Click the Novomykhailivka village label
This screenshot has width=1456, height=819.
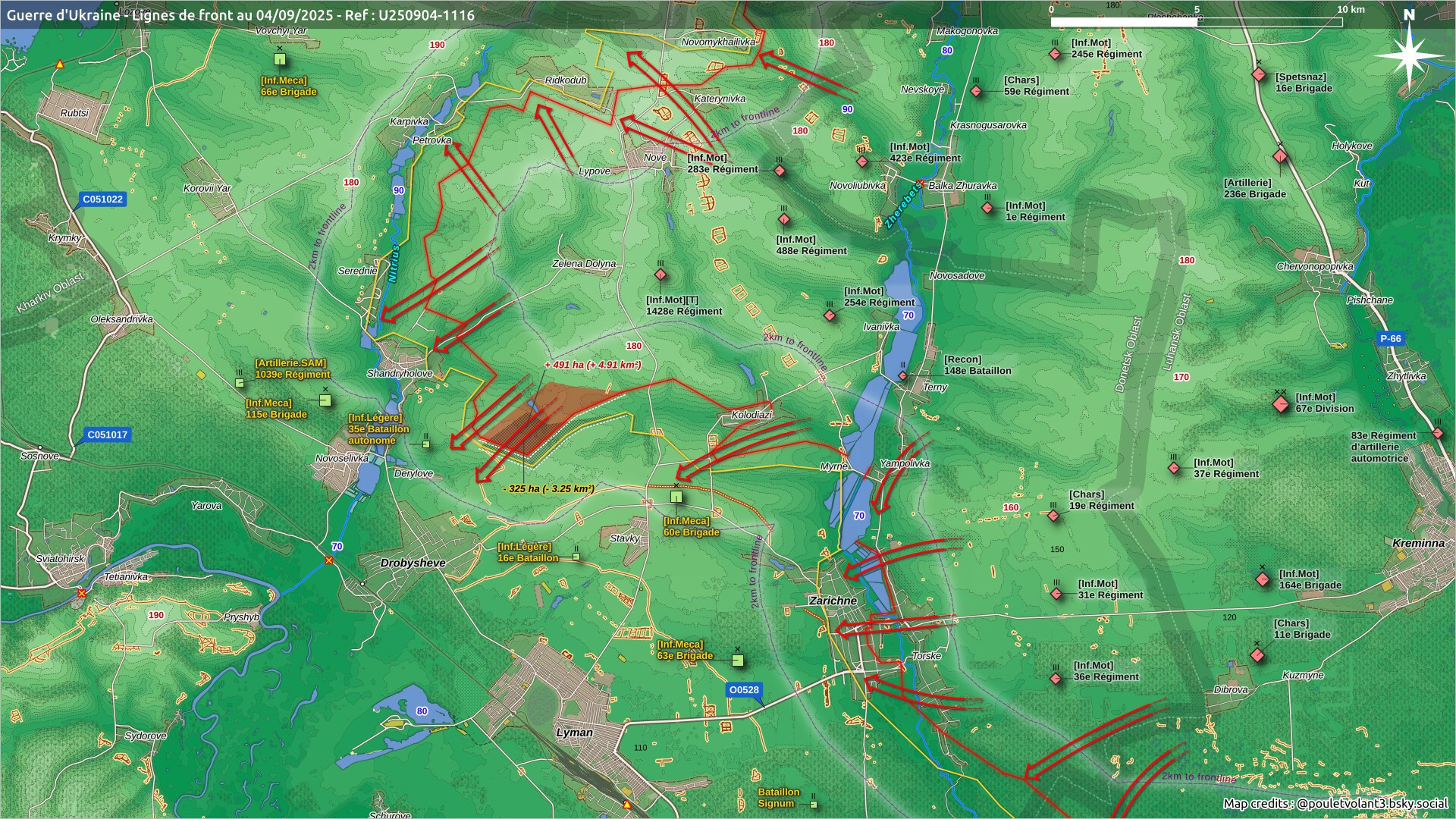(x=718, y=42)
